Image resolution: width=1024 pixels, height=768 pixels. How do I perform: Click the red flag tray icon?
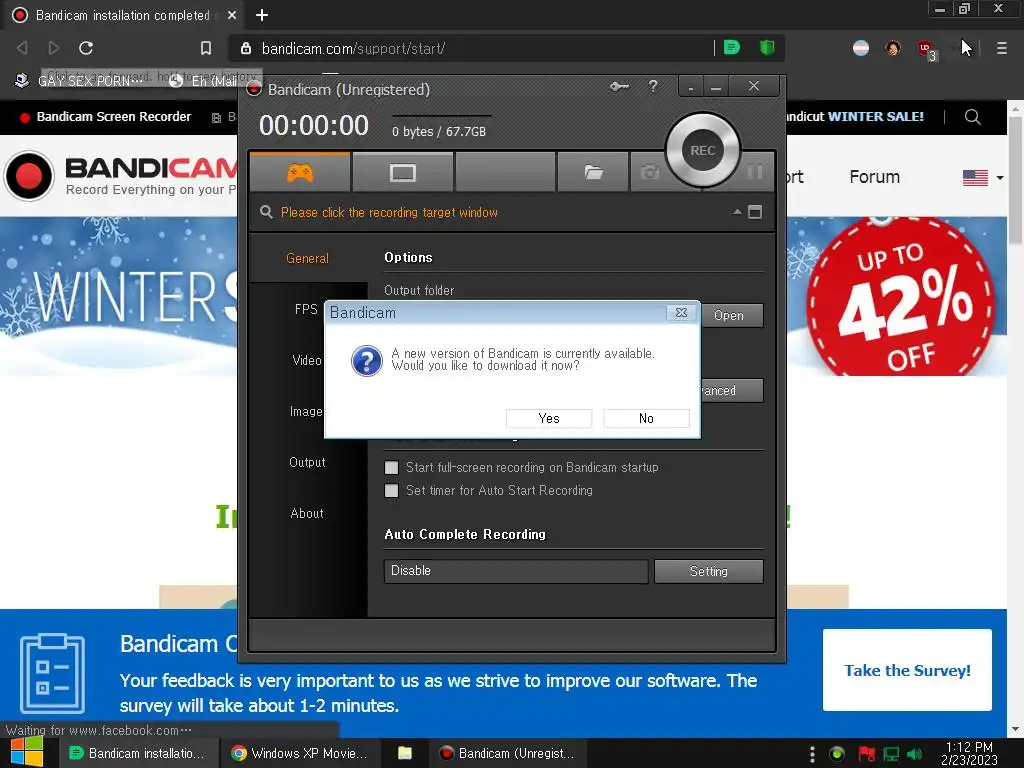[x=866, y=754]
